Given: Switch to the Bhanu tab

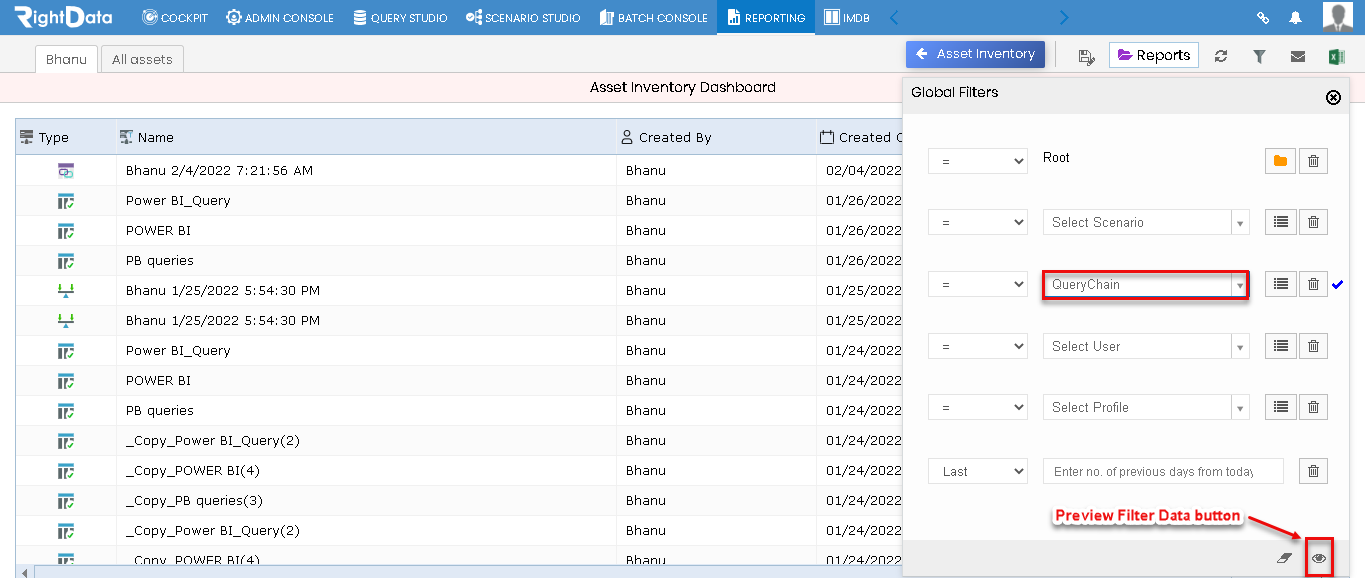Looking at the screenshot, I should [66, 59].
